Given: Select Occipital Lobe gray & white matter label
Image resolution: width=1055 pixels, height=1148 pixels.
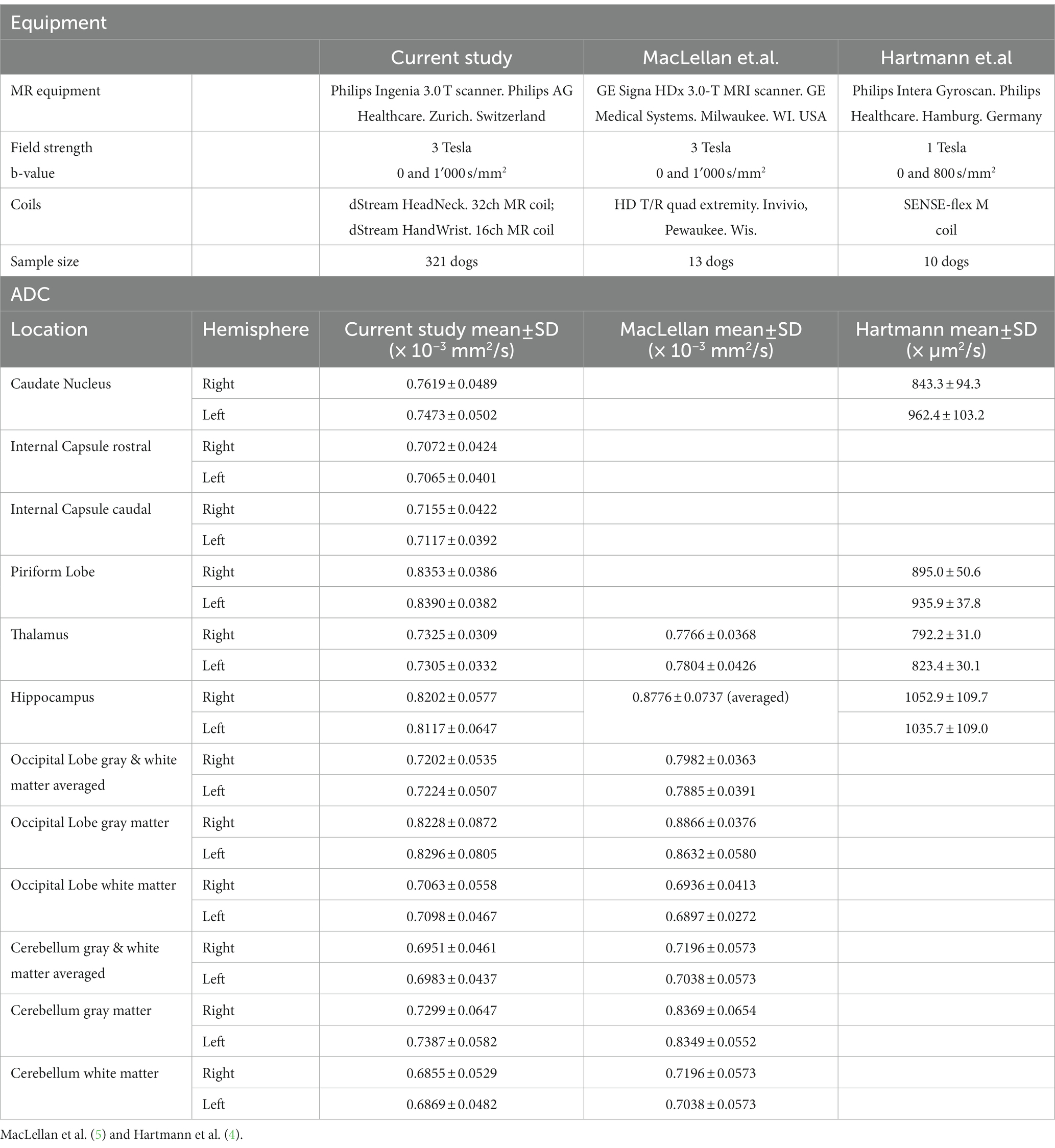Looking at the screenshot, I should (x=93, y=772).
